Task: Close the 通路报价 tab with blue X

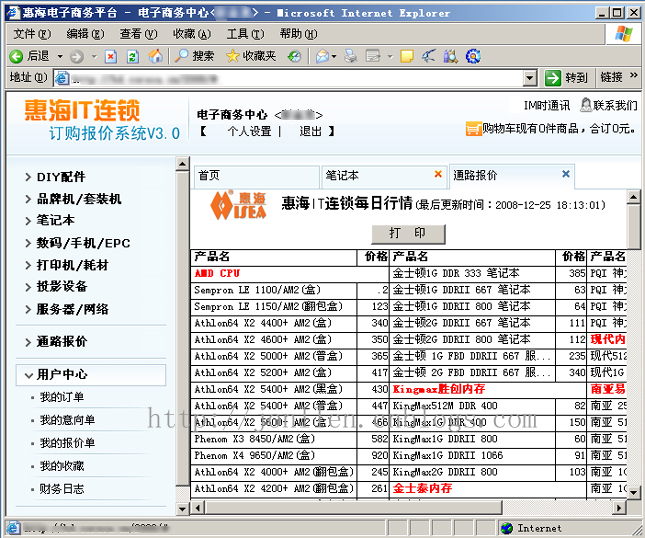Action: pyautogui.click(x=566, y=174)
